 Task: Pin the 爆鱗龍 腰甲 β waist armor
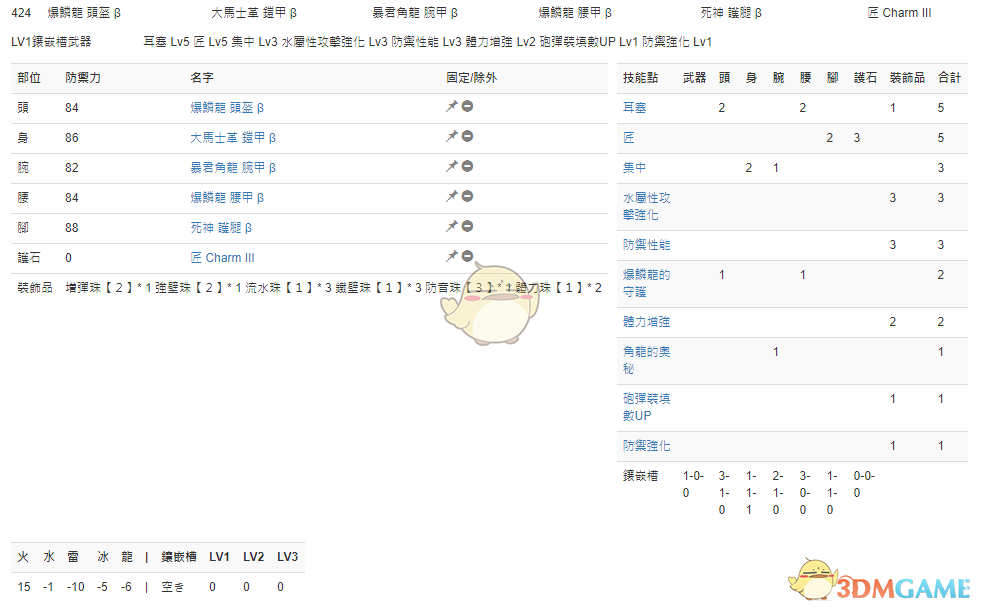452,197
